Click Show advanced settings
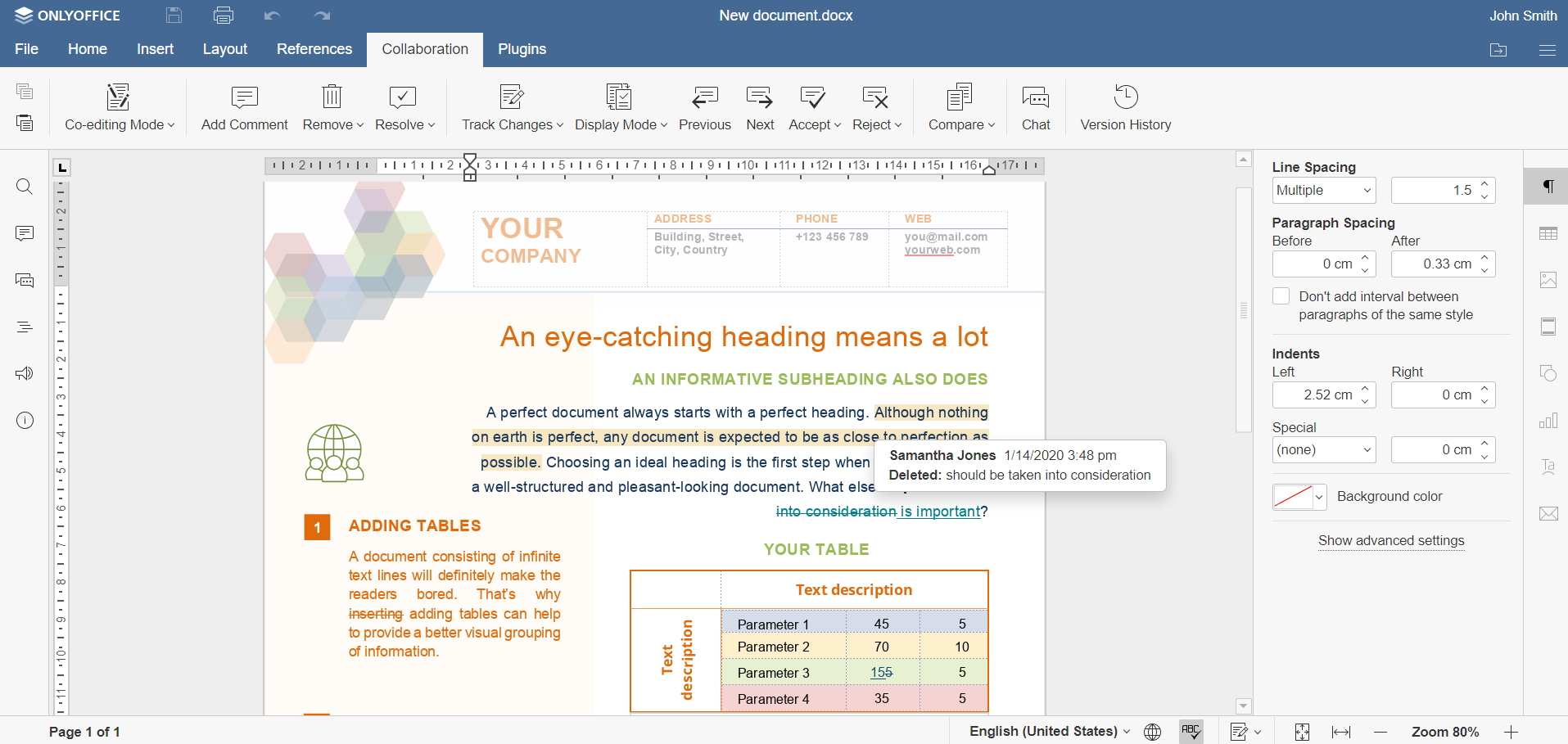Viewport: 1568px width, 744px height. pos(1391,541)
